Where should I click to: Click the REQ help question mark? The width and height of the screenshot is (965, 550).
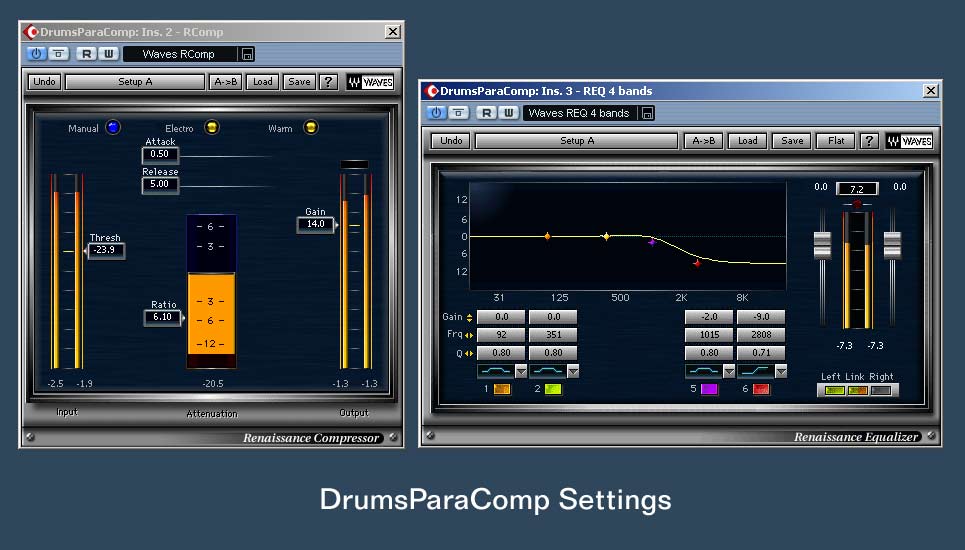coord(870,141)
